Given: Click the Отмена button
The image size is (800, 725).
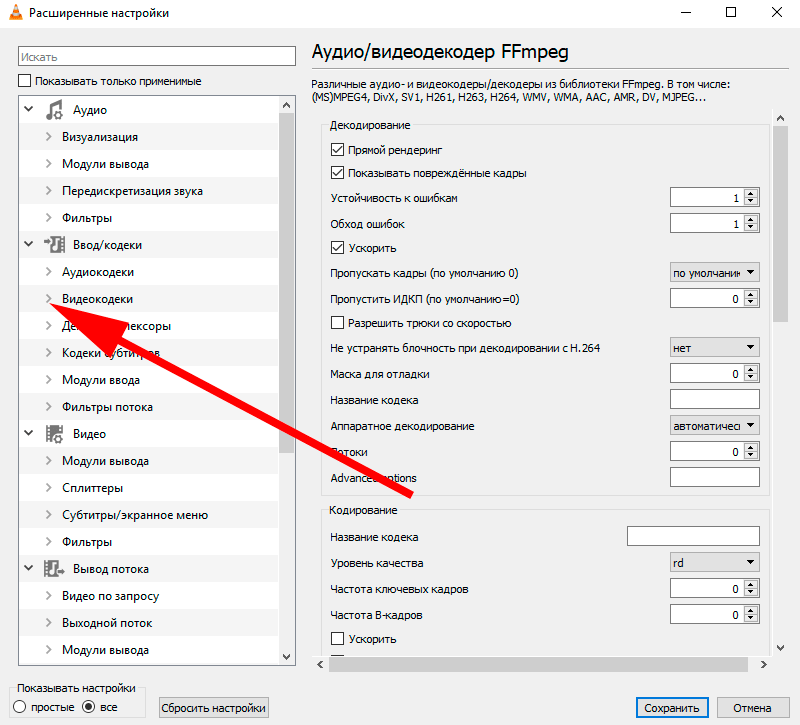Looking at the screenshot, I should click(x=753, y=708).
